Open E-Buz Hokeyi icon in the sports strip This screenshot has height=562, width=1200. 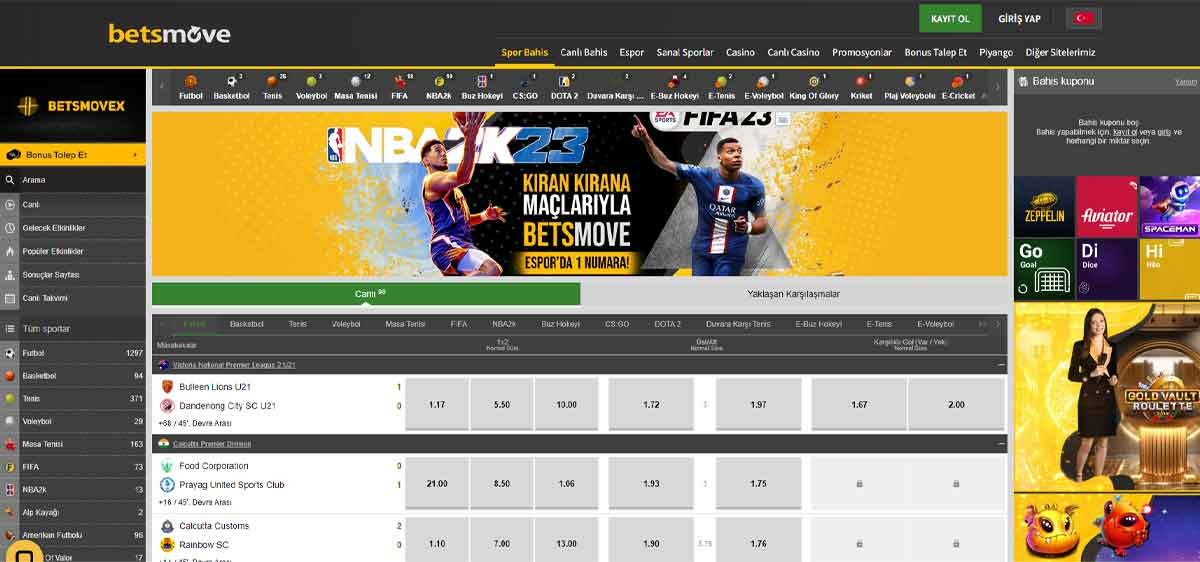pos(674,87)
